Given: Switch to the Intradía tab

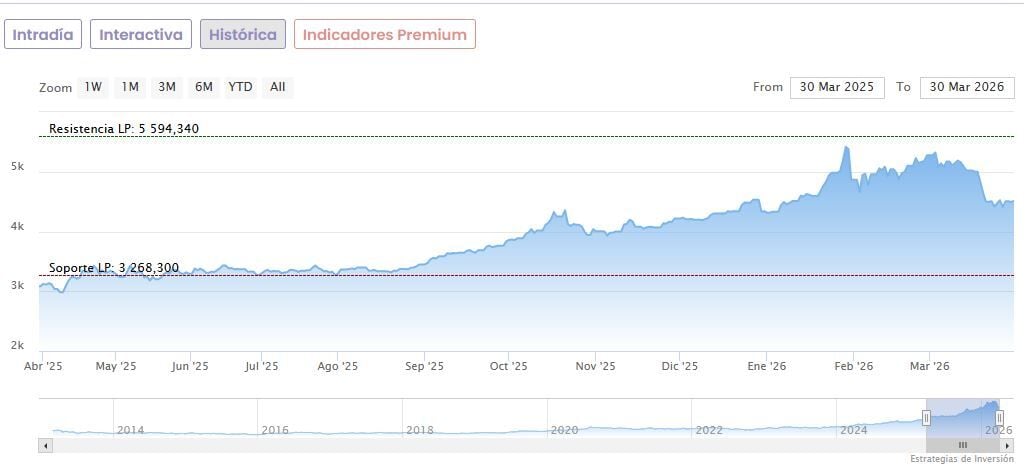Looking at the screenshot, I should click(43, 34).
